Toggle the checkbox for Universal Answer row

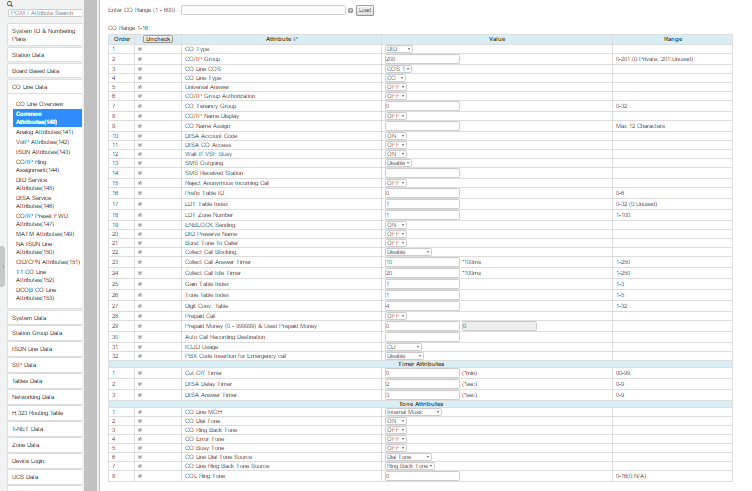pos(139,86)
